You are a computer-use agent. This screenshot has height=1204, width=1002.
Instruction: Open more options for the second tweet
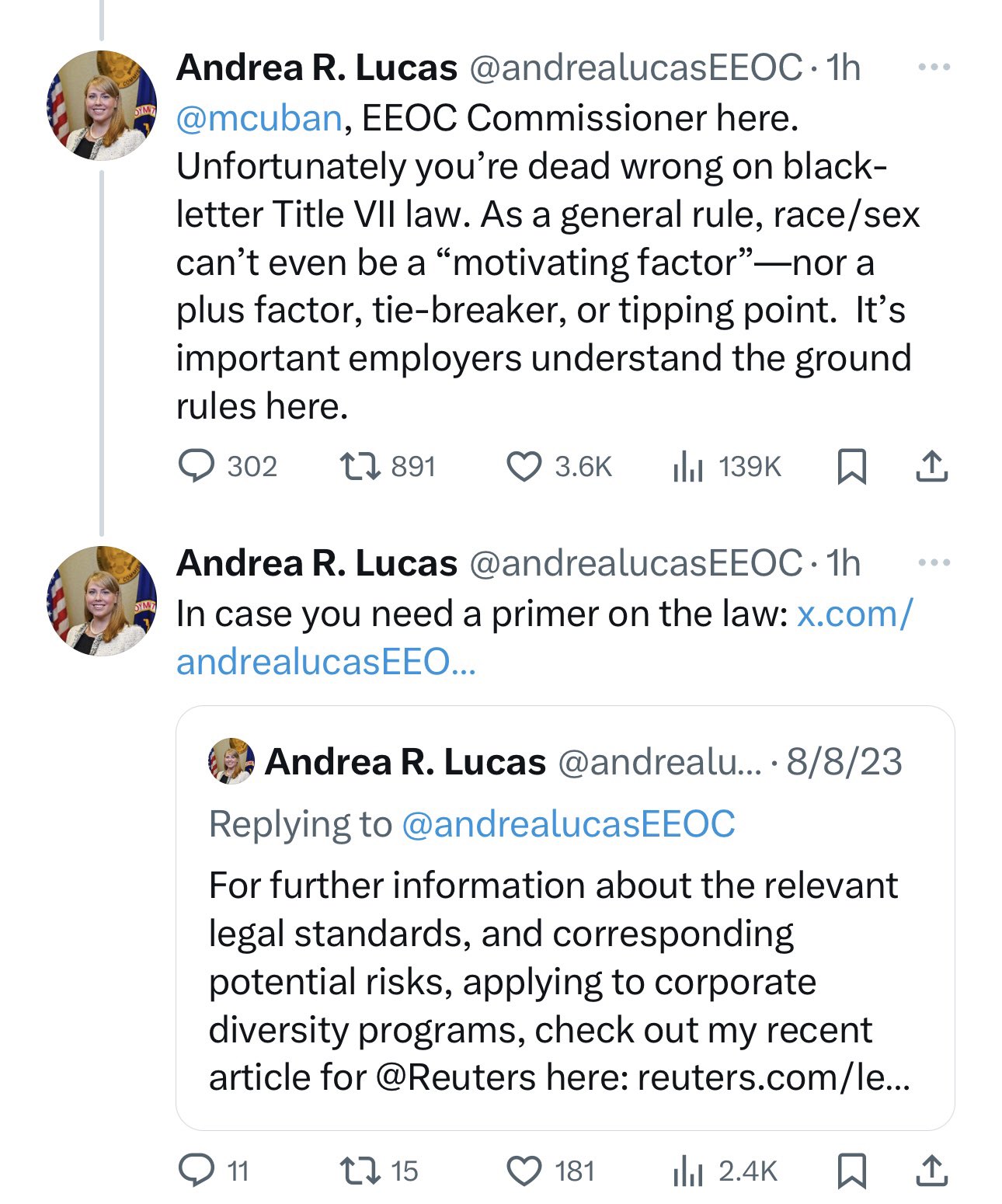pyautogui.click(x=933, y=563)
